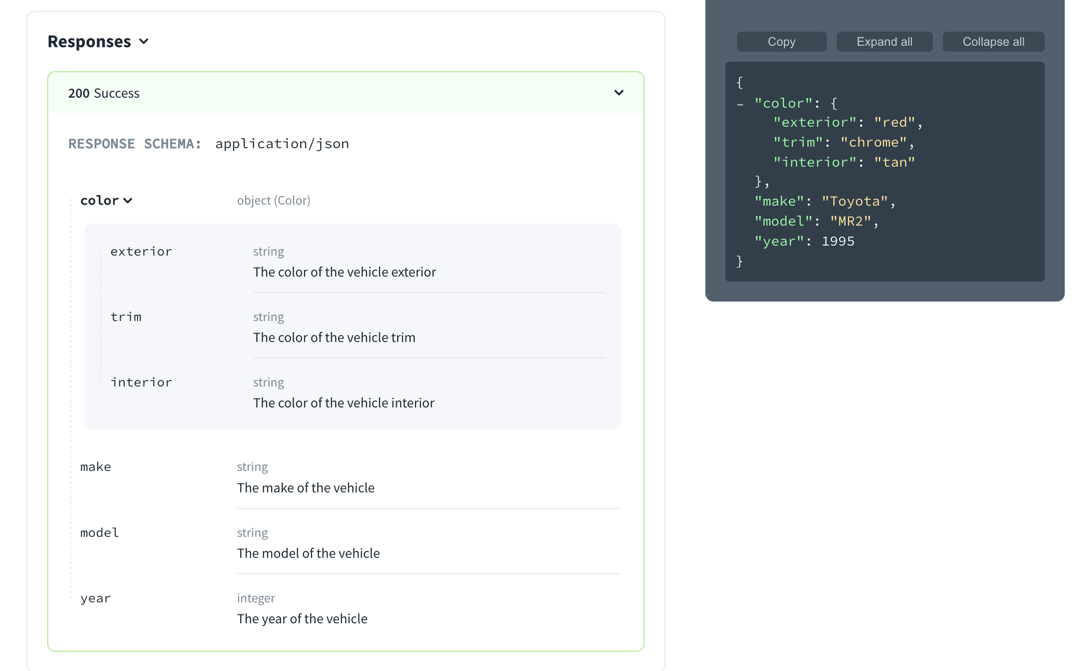Click "The make of the vehicle" description
Viewport: 1076px width, 671px height.
[x=306, y=488]
